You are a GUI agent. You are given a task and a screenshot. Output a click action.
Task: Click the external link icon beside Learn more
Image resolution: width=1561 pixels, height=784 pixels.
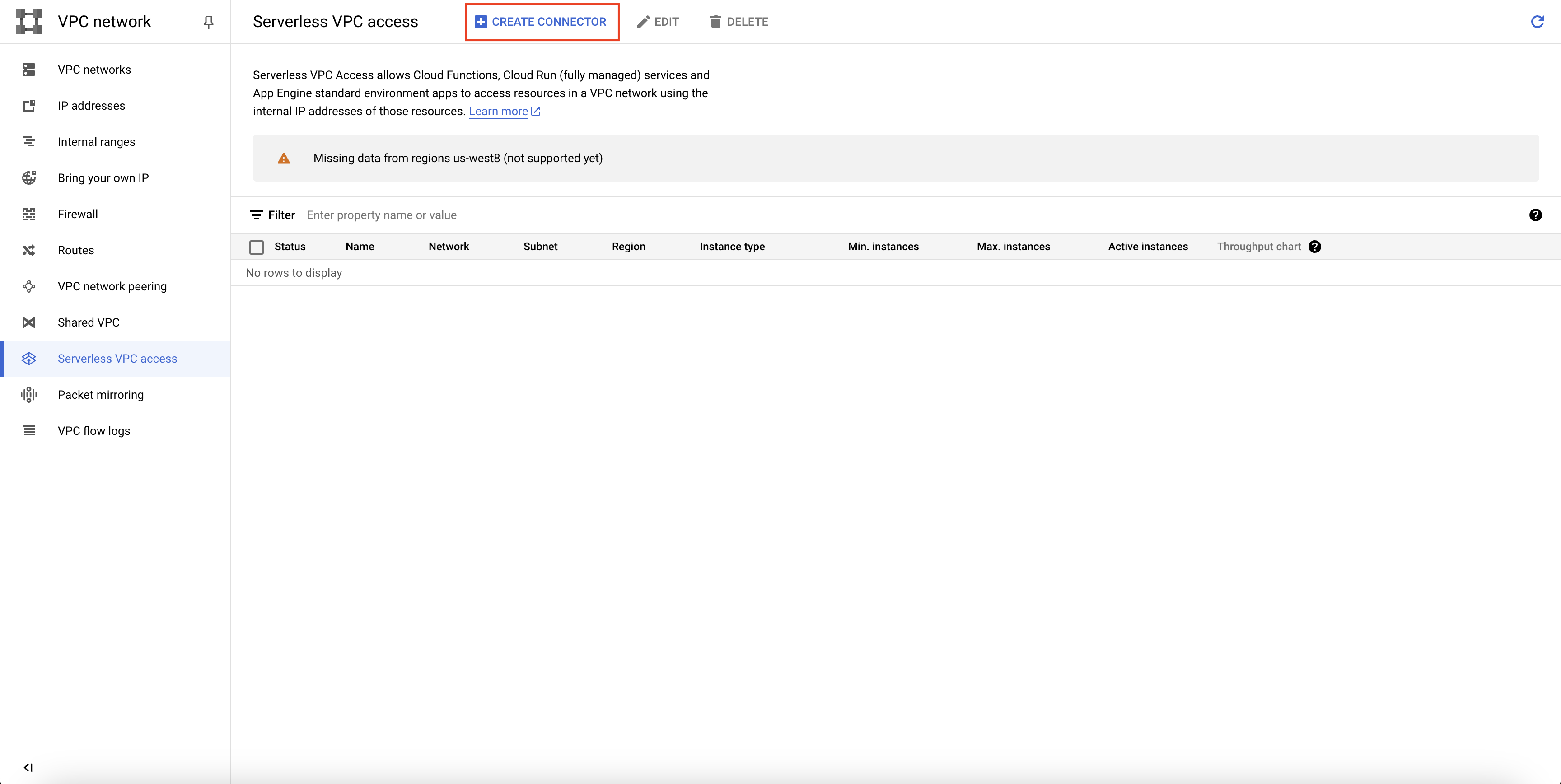pyautogui.click(x=536, y=112)
